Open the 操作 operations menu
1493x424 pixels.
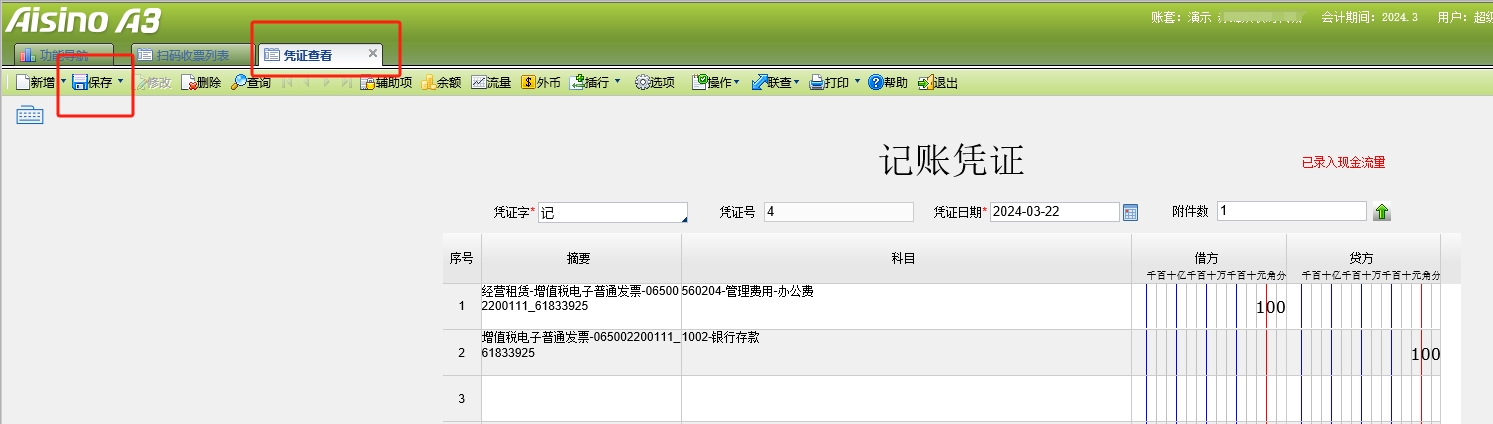pos(716,83)
